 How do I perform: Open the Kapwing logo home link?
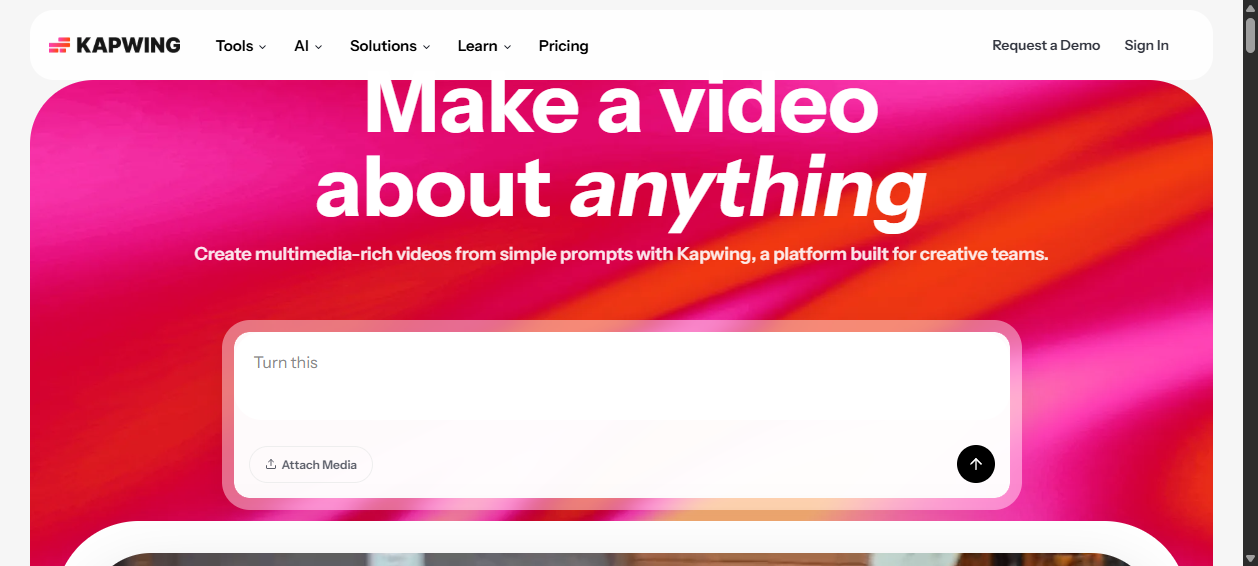click(115, 45)
